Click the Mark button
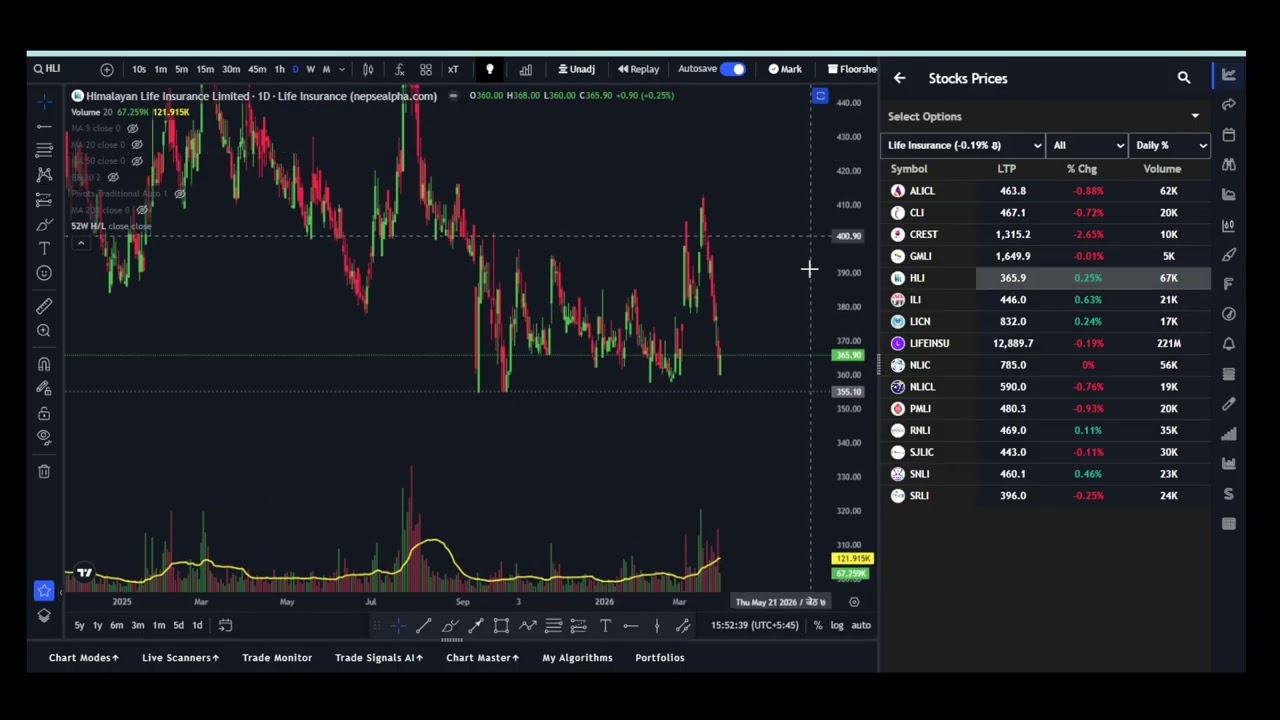 pos(785,69)
